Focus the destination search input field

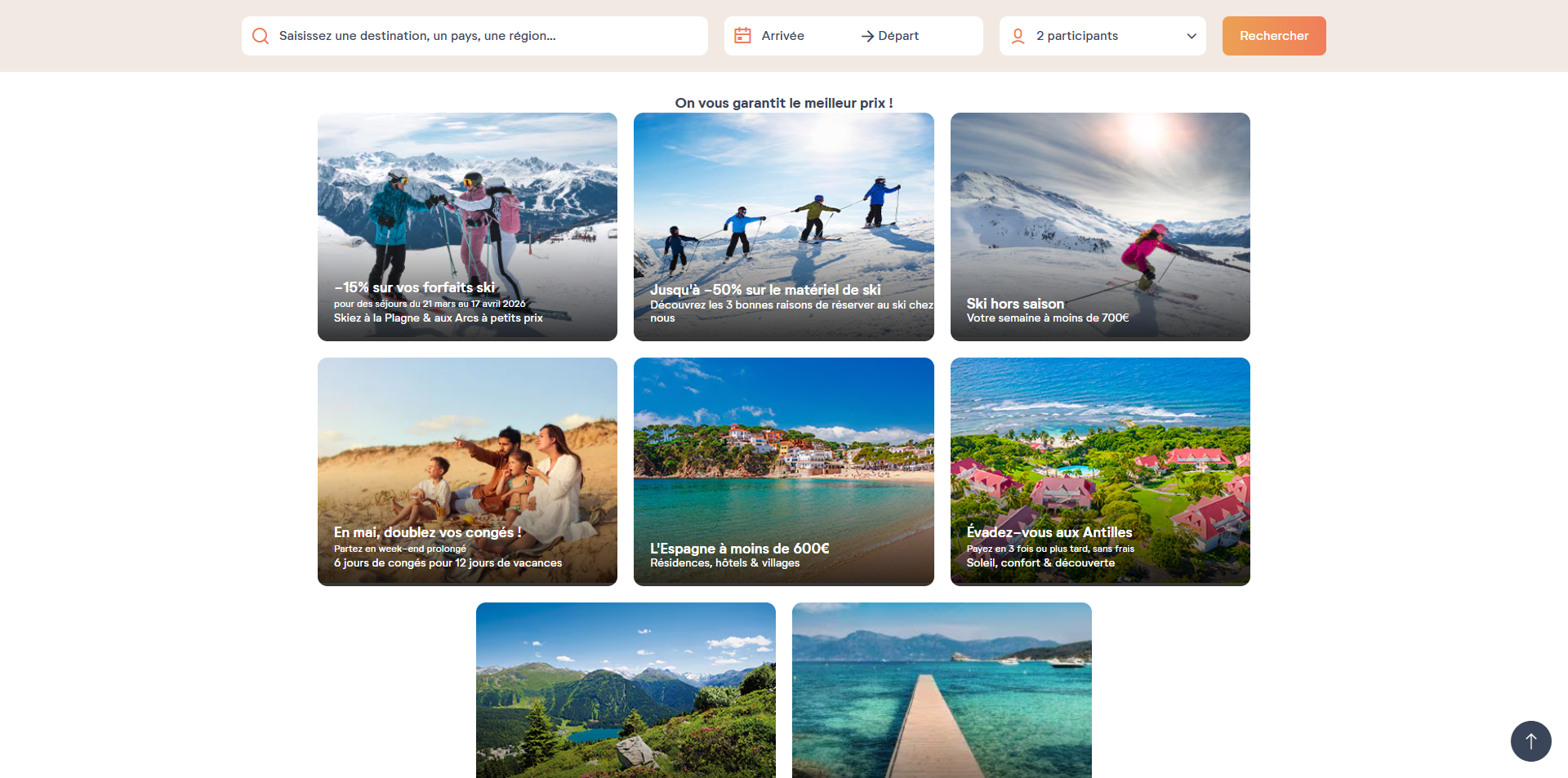[x=474, y=36]
